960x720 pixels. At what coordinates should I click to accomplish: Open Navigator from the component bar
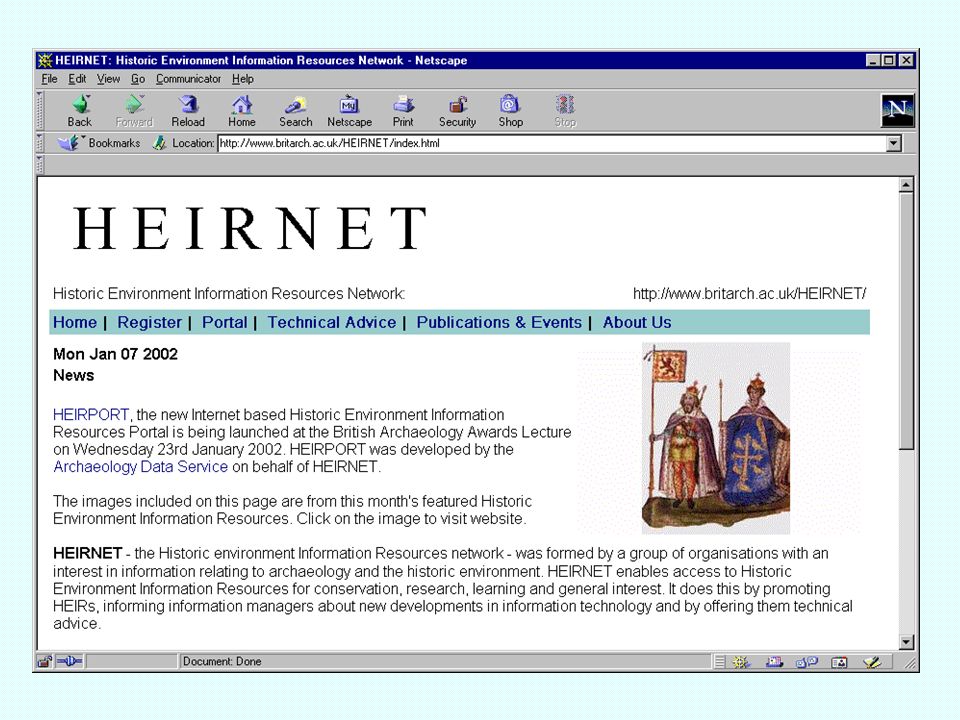[x=741, y=662]
